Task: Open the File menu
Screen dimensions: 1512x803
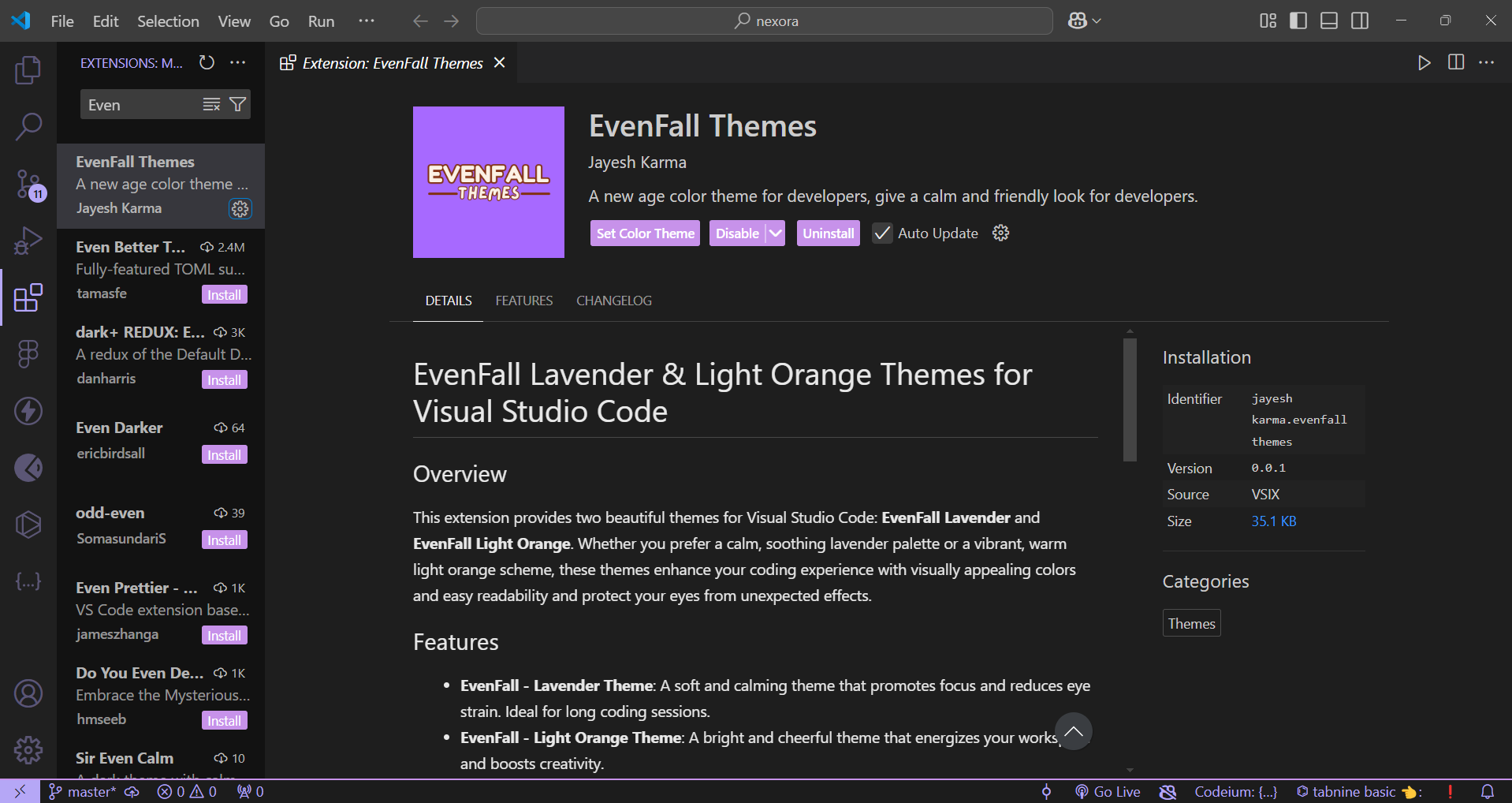Action: (62, 21)
